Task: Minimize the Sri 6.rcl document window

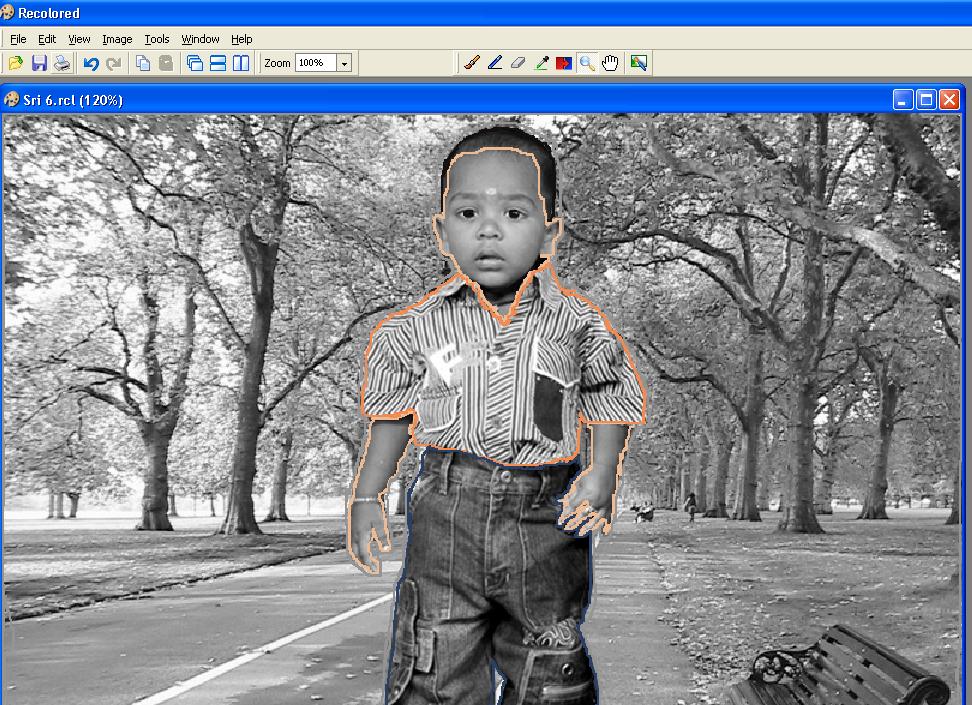Action: pyautogui.click(x=903, y=100)
